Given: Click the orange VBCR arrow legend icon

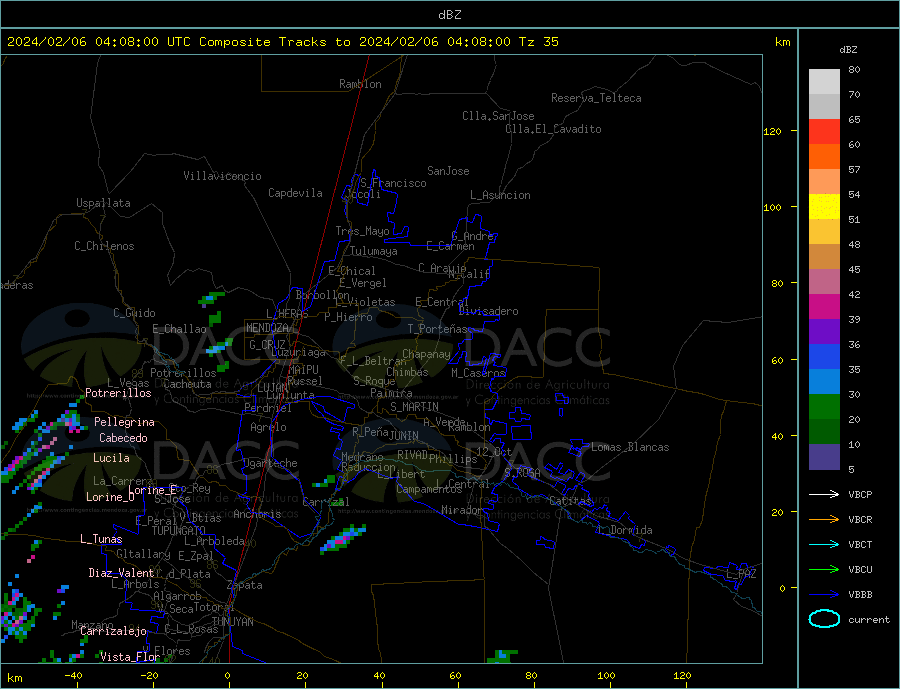Looking at the screenshot, I should coord(824,519).
